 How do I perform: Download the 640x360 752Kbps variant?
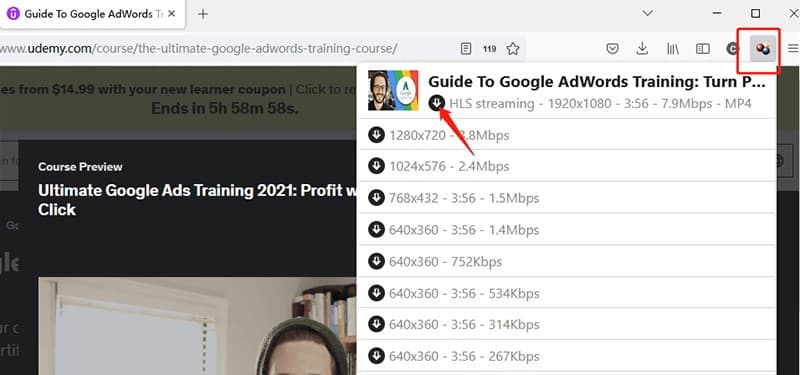click(376, 262)
